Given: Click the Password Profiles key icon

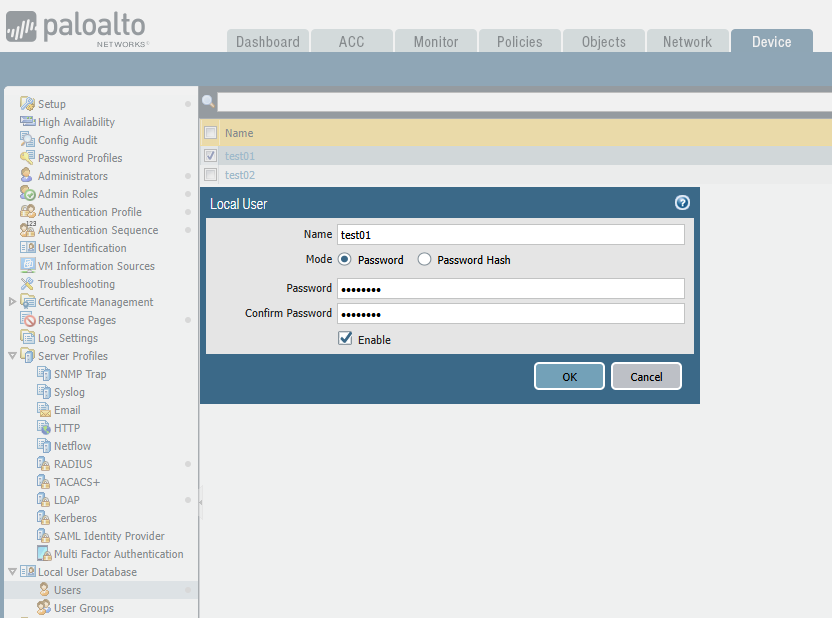Looking at the screenshot, I should point(28,158).
